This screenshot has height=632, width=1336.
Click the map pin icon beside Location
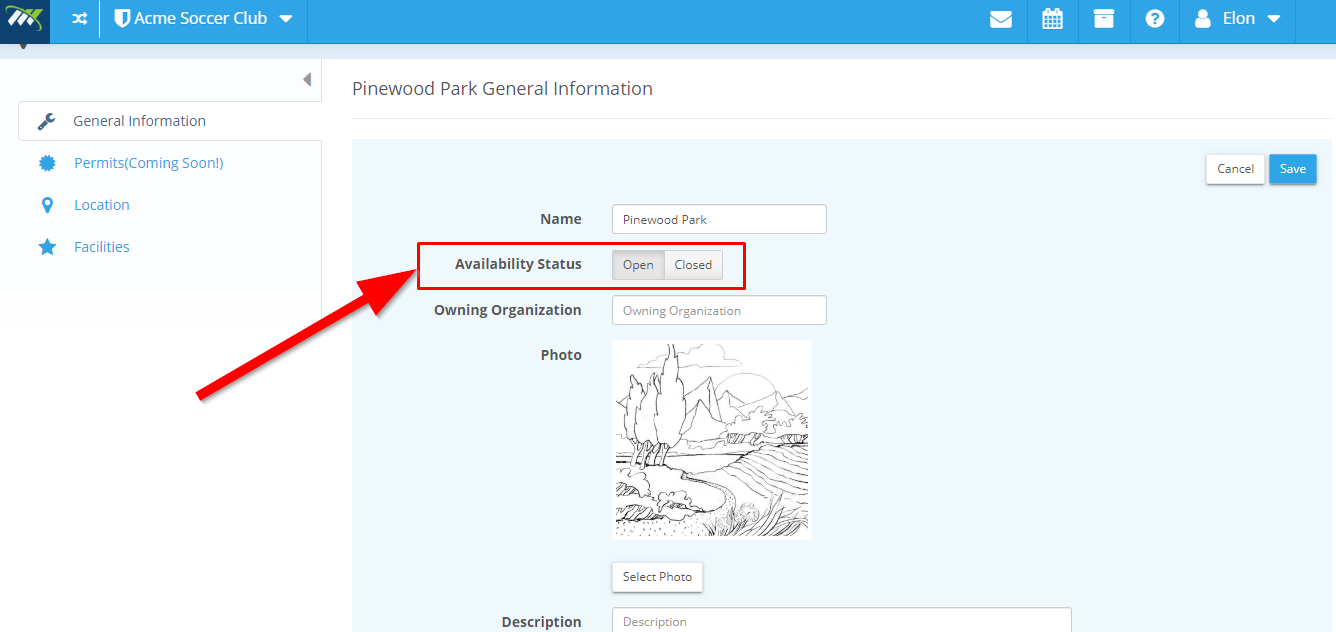[x=47, y=205]
